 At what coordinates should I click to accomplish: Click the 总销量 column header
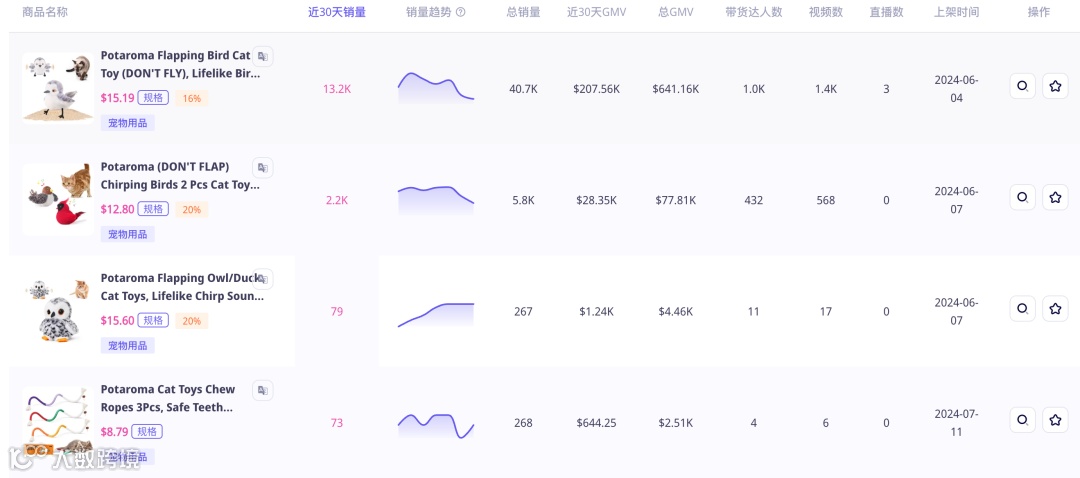(x=523, y=12)
